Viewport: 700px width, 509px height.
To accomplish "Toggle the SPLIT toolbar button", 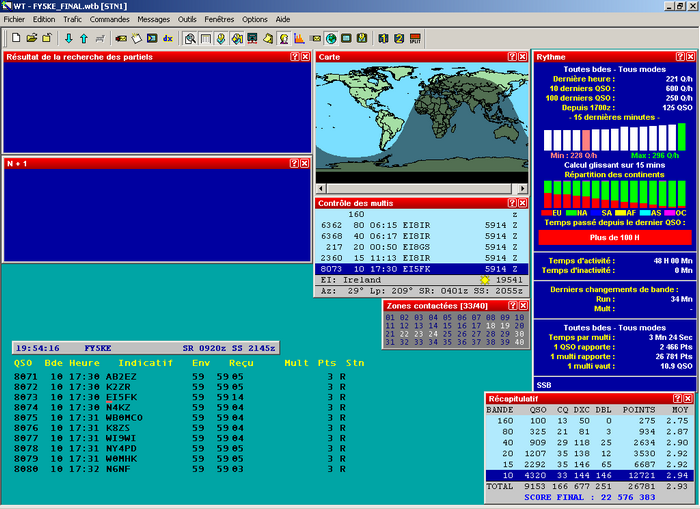I will coord(414,38).
